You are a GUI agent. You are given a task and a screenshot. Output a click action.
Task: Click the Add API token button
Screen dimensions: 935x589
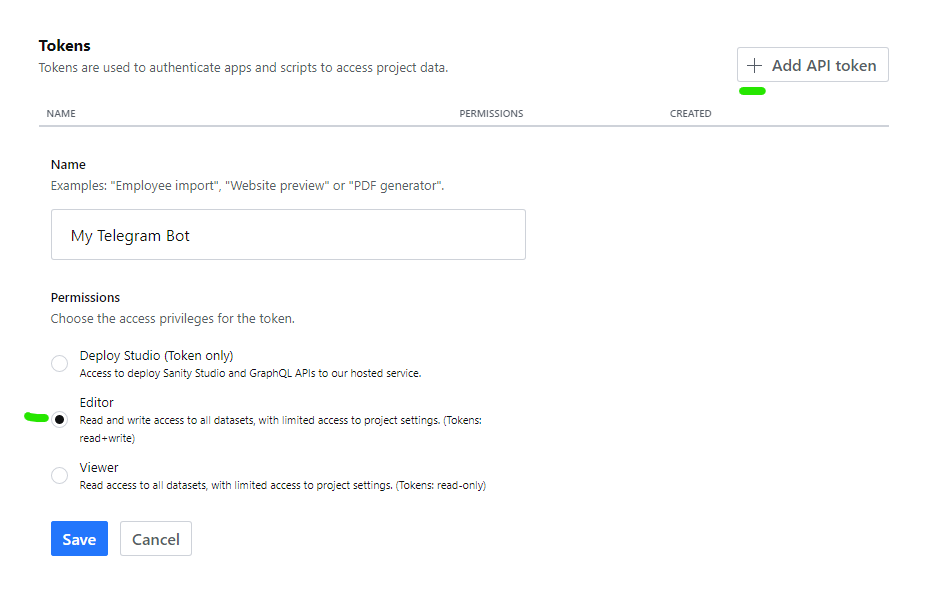[x=812, y=64]
